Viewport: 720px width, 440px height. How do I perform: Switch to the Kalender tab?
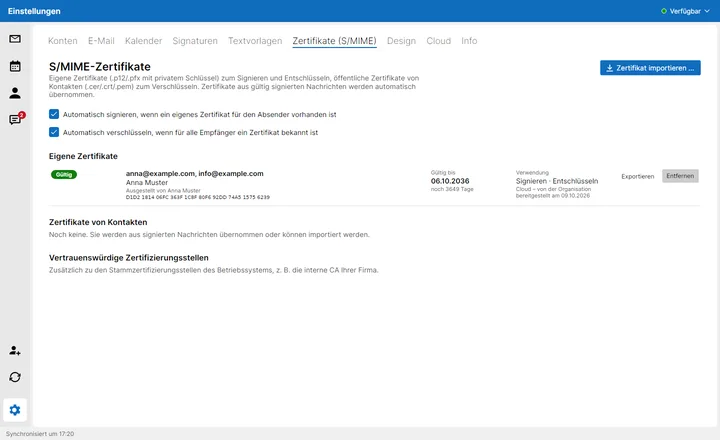click(x=143, y=41)
